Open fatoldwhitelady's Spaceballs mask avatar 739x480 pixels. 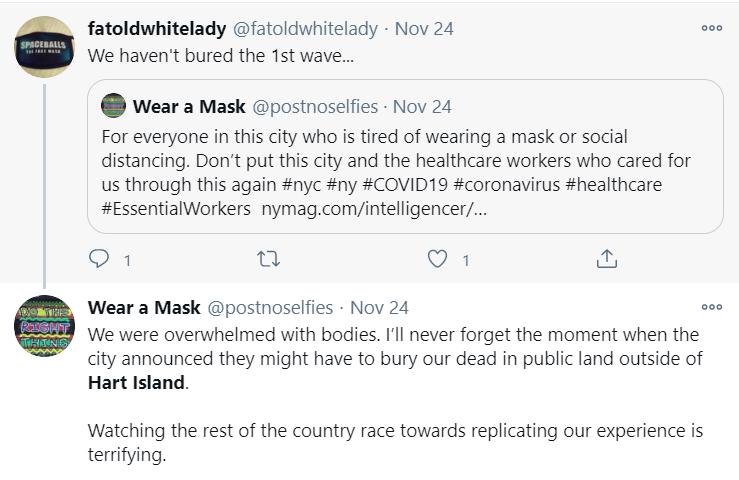44,46
